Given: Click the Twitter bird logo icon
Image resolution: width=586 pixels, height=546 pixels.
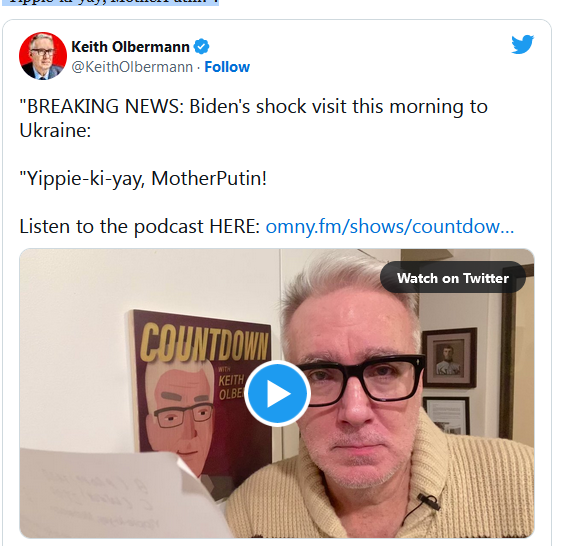Looking at the screenshot, I should [x=522, y=44].
